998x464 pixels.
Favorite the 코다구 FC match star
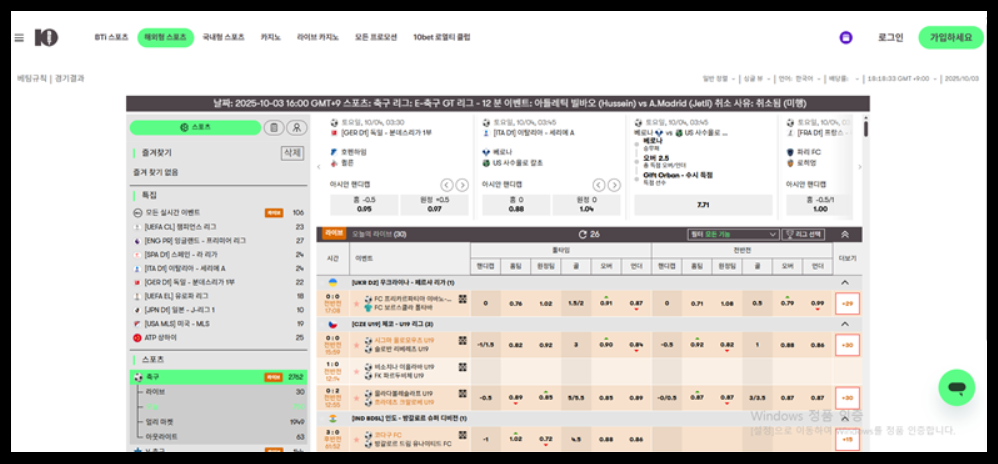pos(356,439)
